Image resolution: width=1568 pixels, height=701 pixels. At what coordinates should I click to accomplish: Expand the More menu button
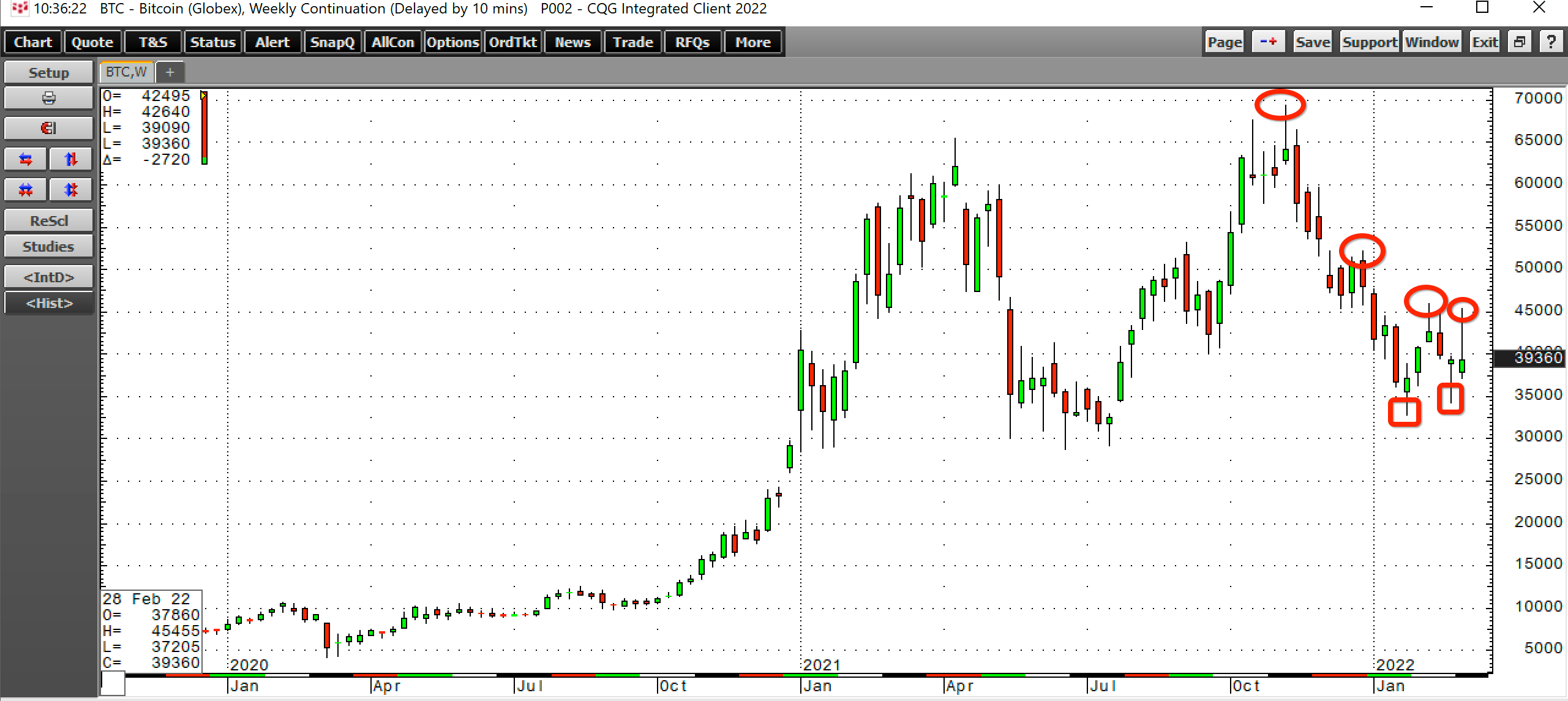(753, 42)
